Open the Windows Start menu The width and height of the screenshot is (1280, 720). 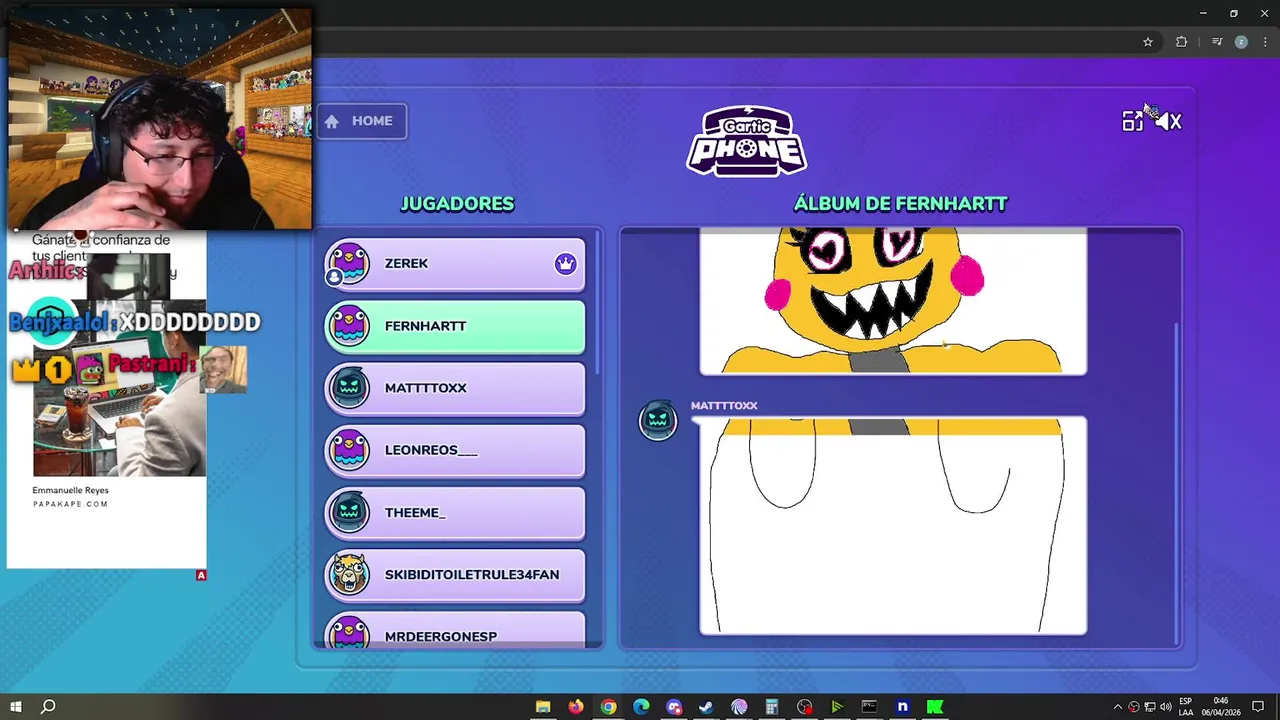[16, 707]
